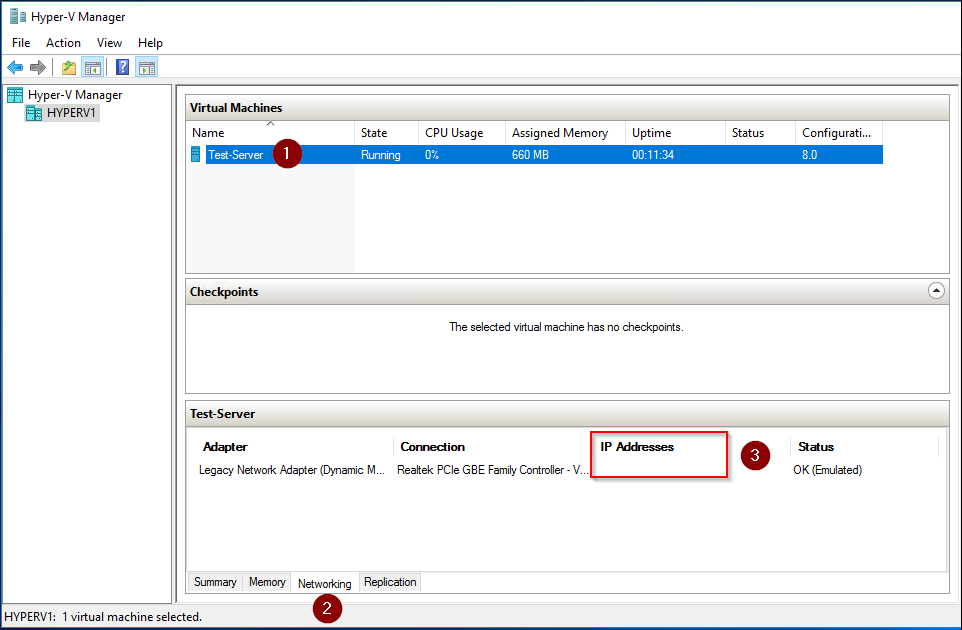The height and width of the screenshot is (630, 962).
Task: Open Help using the question mark icon
Action: point(120,67)
